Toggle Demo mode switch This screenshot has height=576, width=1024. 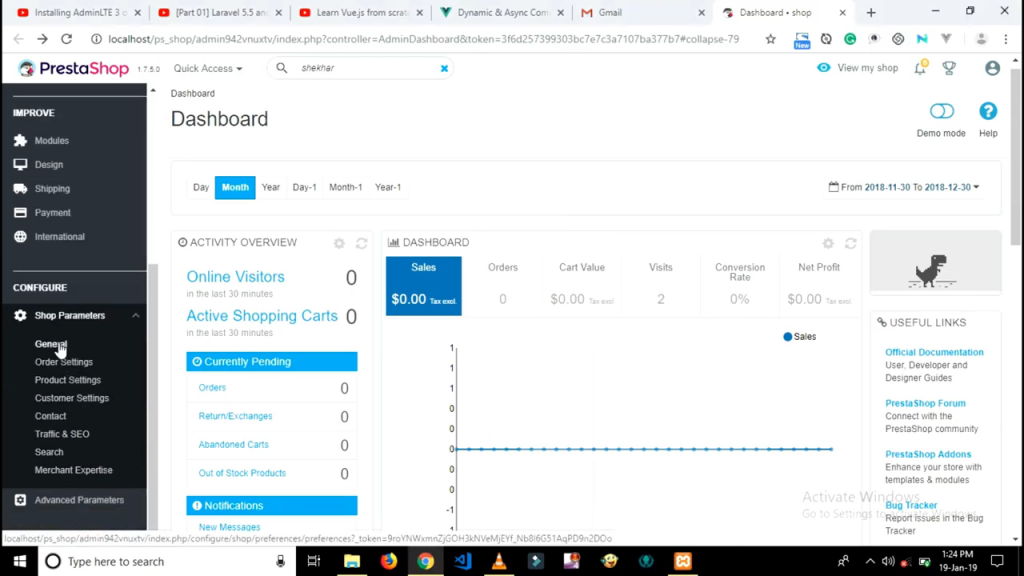click(x=940, y=111)
